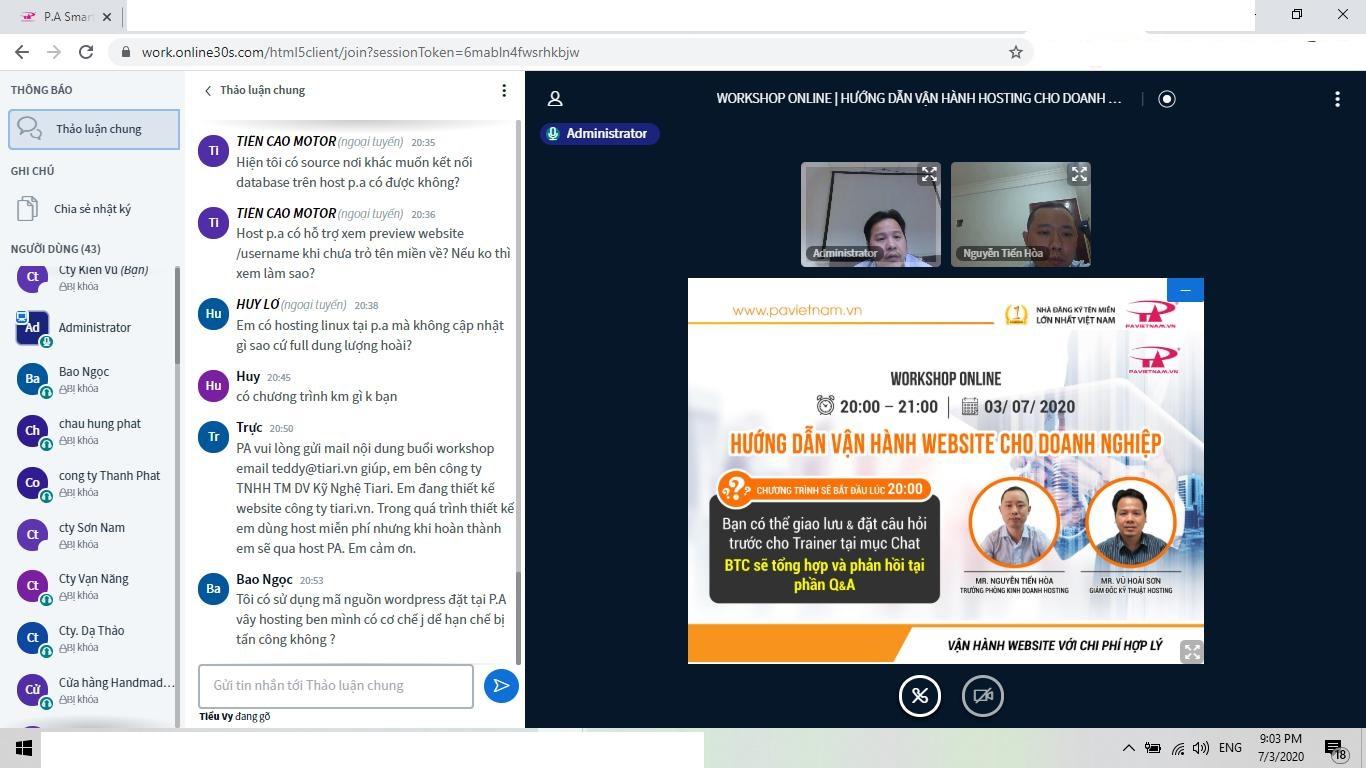Click the THÔNG BÁO heading
The height and width of the screenshot is (768, 1366).
point(42,90)
